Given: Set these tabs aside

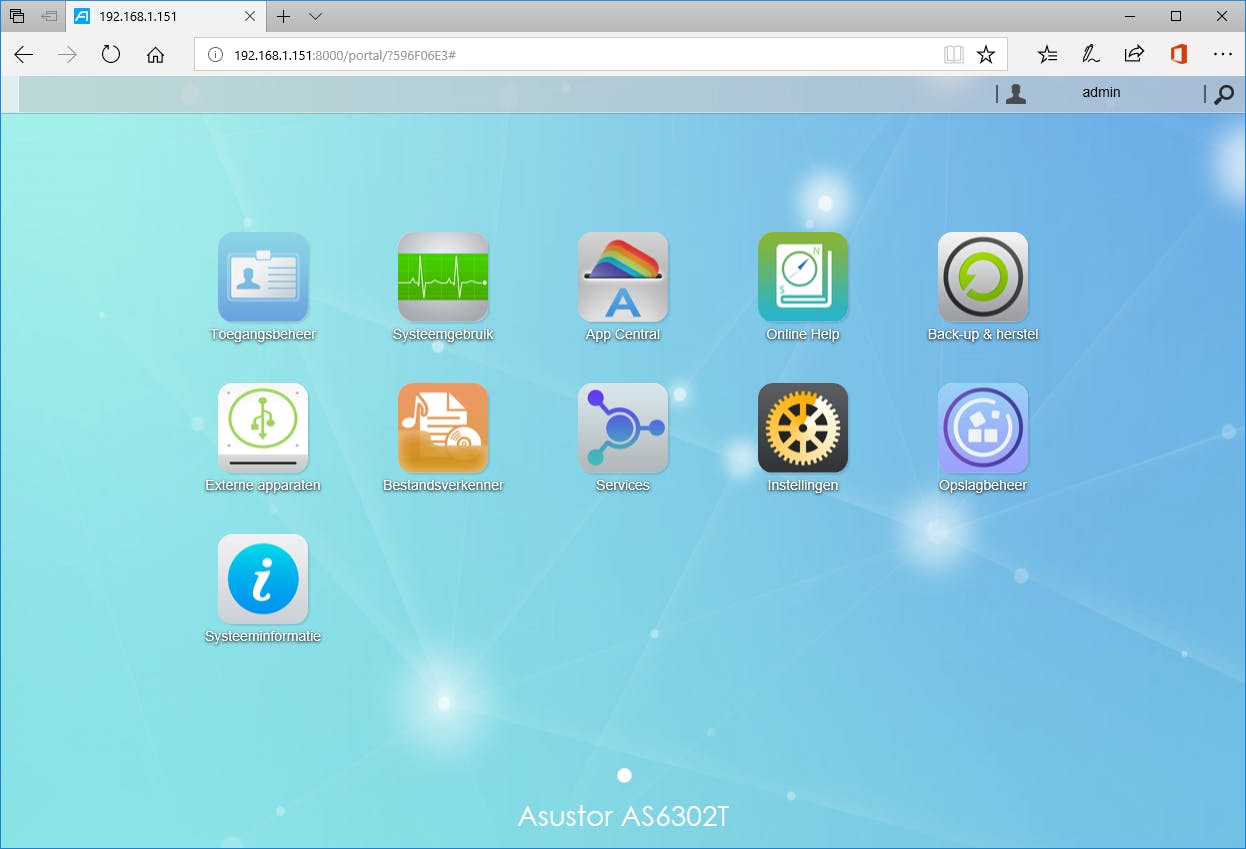Looking at the screenshot, I should point(49,16).
